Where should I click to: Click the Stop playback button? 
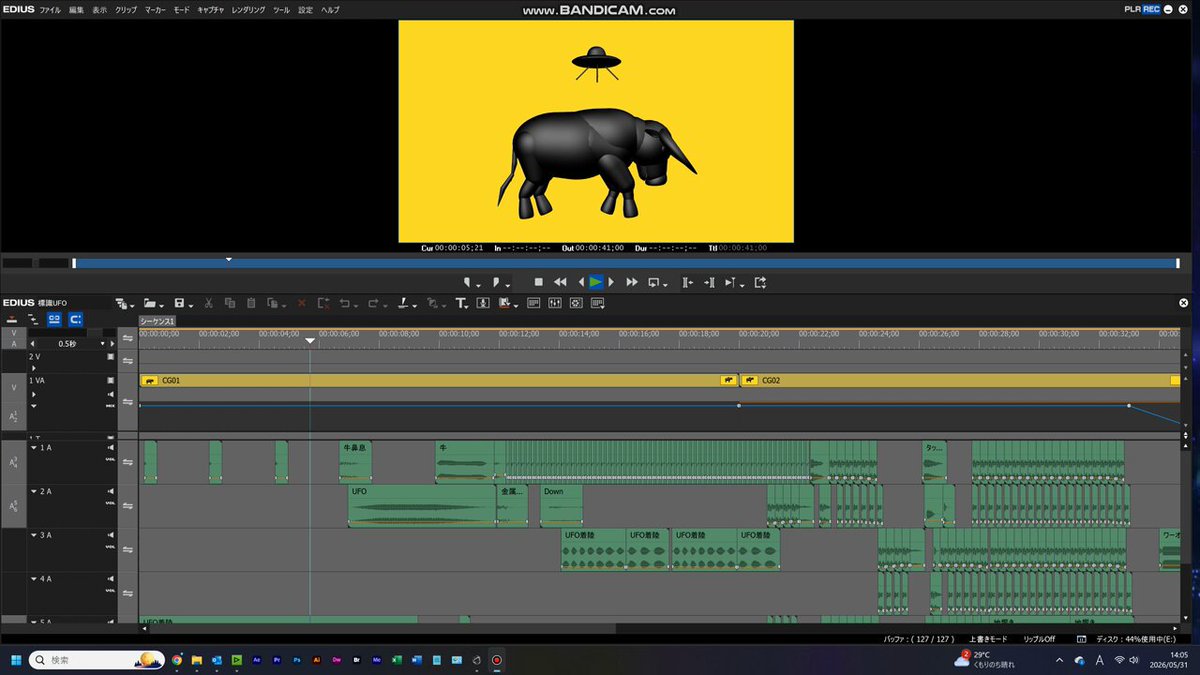click(539, 283)
